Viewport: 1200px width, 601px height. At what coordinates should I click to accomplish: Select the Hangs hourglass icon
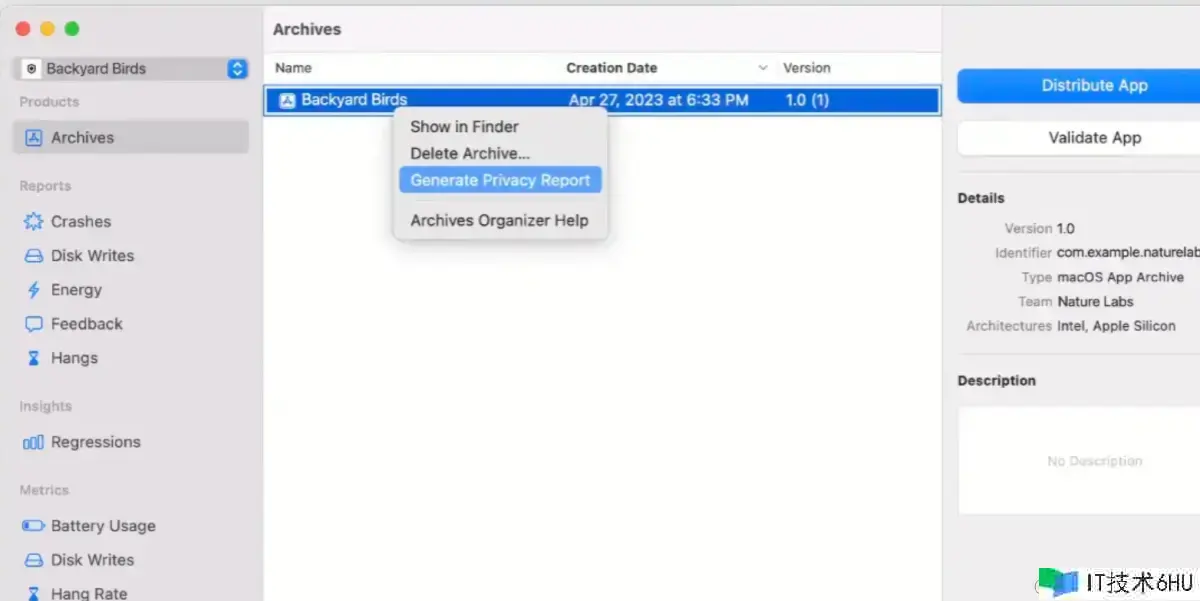click(x=34, y=358)
